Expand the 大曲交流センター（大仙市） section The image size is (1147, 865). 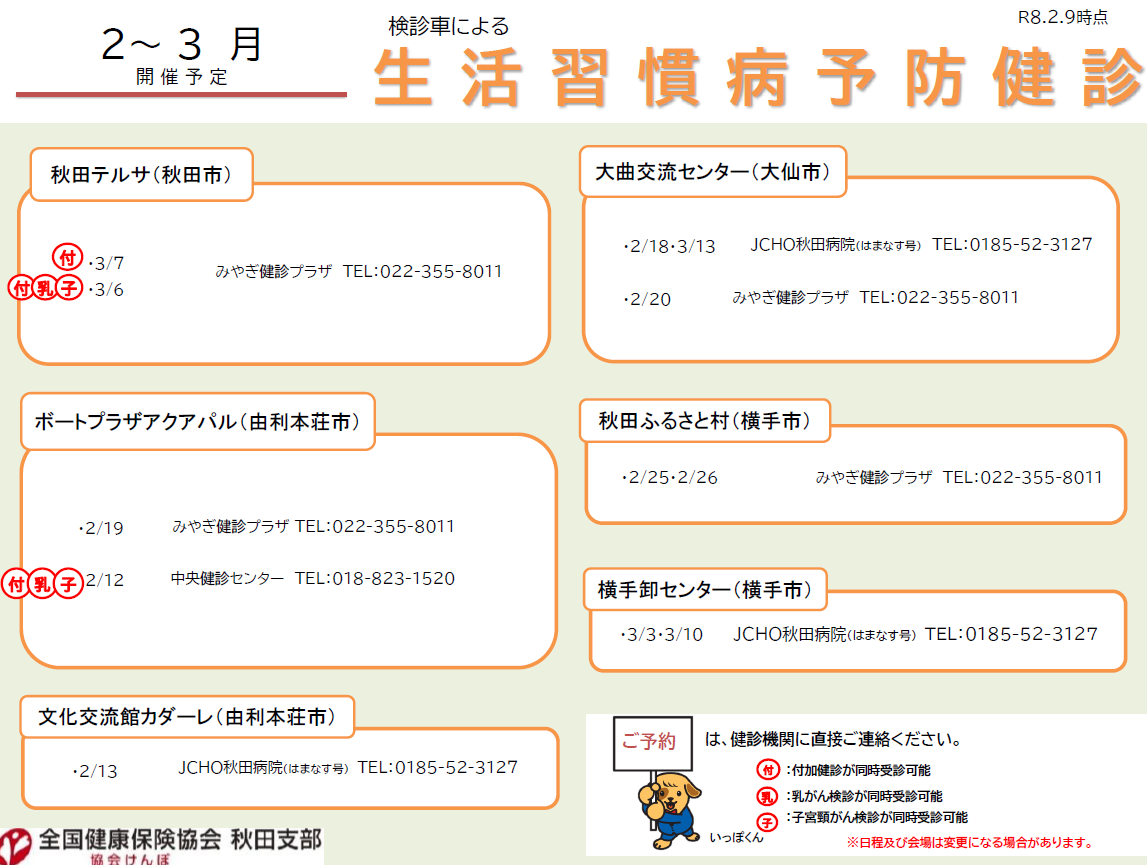pyautogui.click(x=713, y=172)
